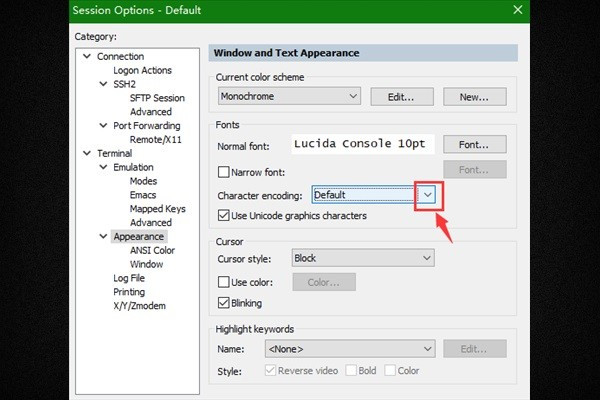Collapse the Terminal tree node
Viewport: 600px width, 400px height.
[87, 154]
